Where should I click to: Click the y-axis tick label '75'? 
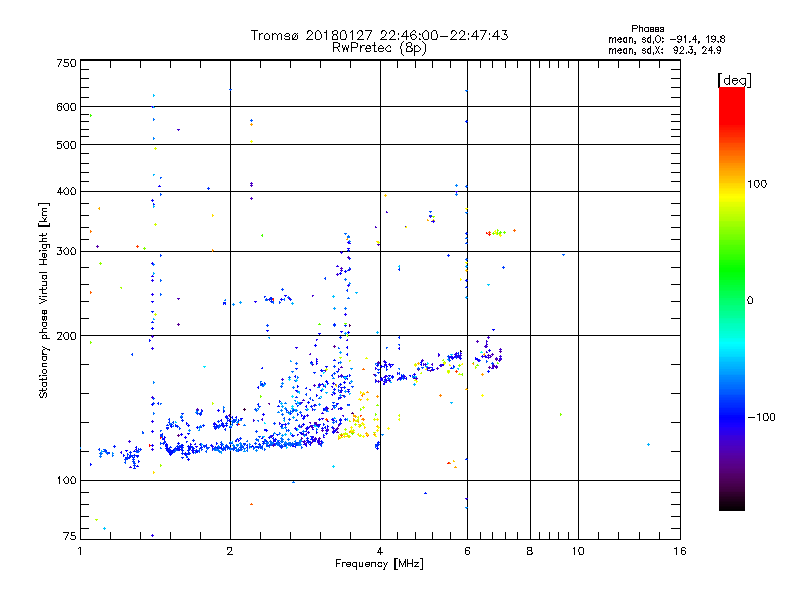(x=70, y=536)
